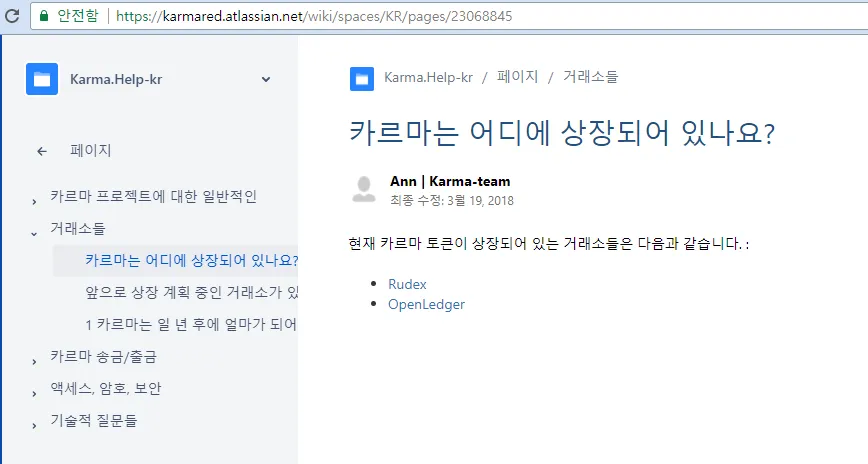Open the Rudex exchange link
This screenshot has width=868, height=464.
[407, 284]
